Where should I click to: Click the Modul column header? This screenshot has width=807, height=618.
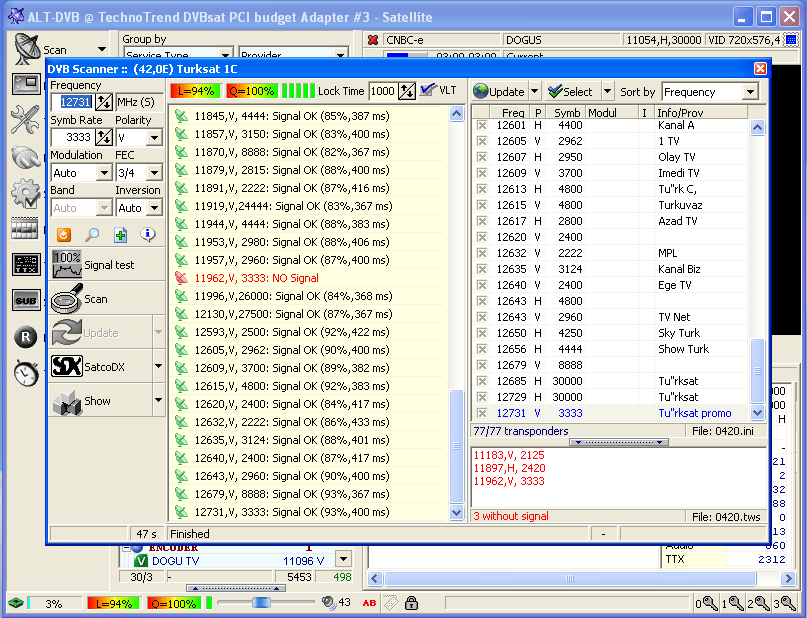pos(611,112)
